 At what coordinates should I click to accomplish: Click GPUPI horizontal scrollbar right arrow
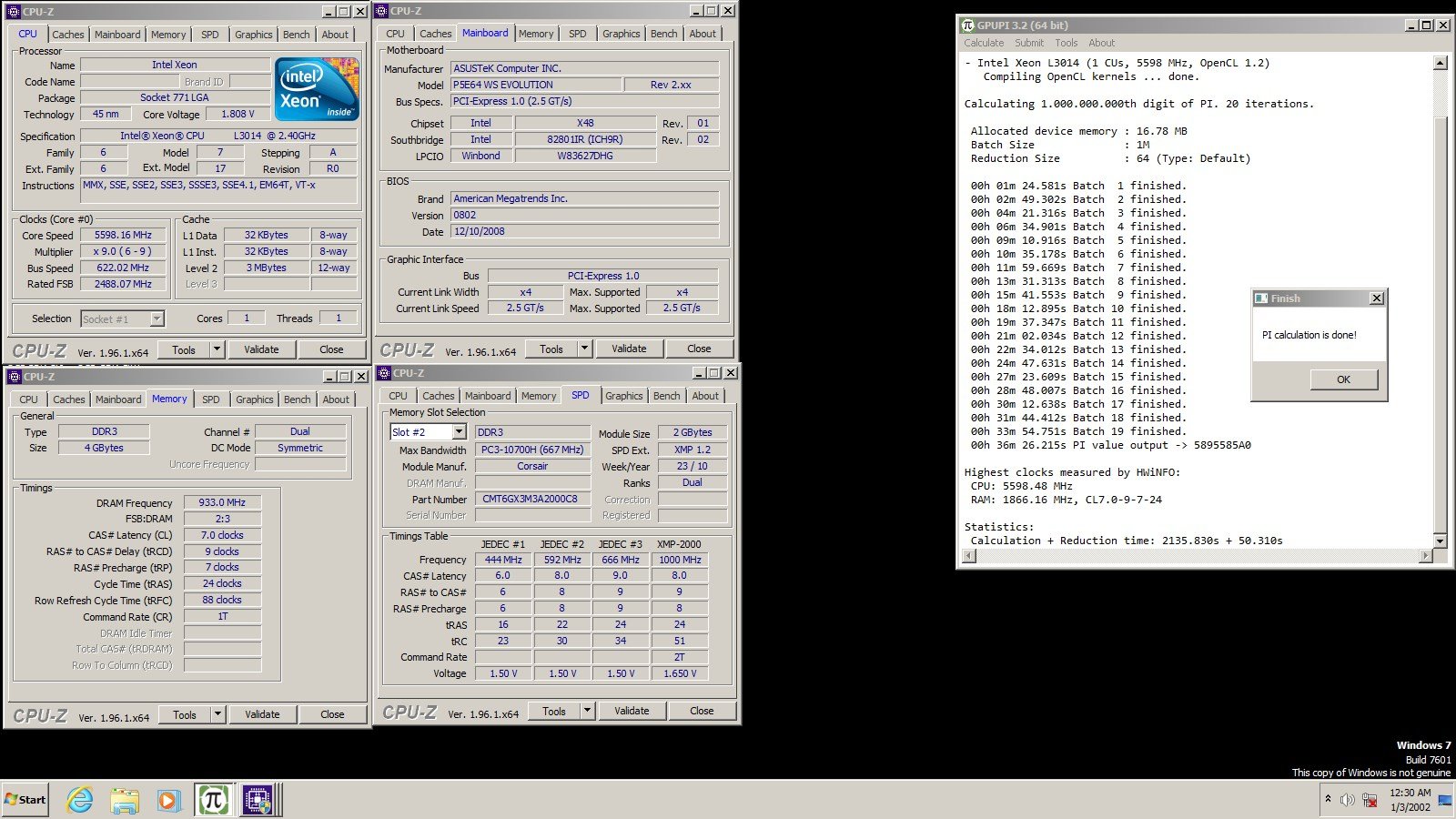click(1425, 555)
